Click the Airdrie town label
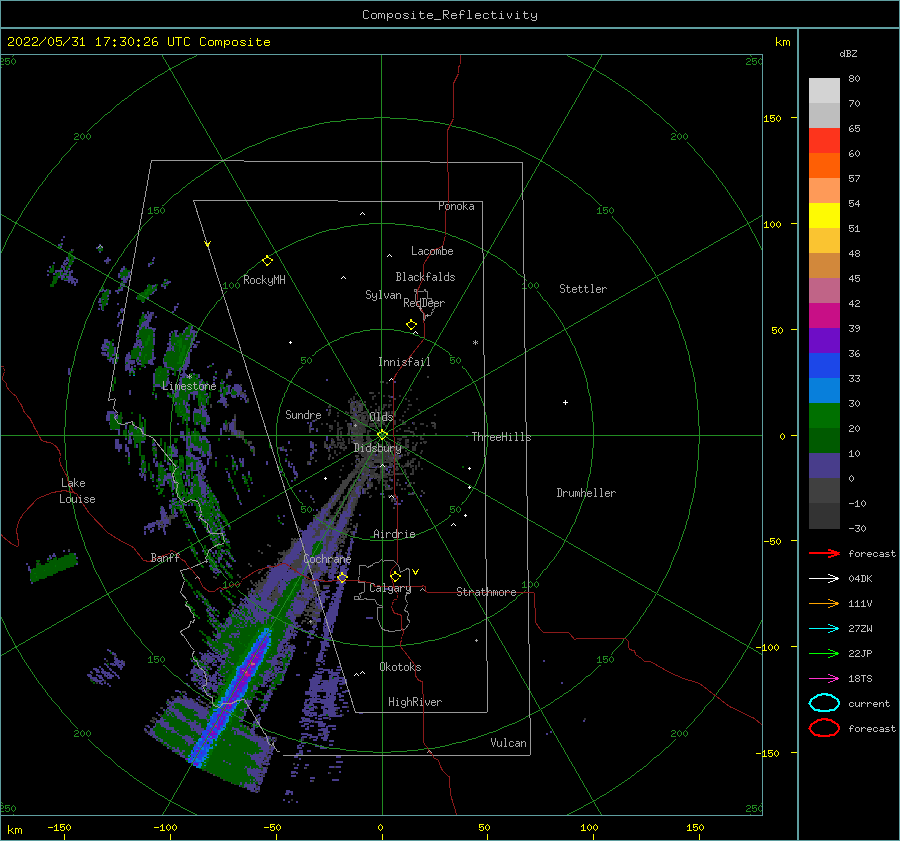 pyautogui.click(x=394, y=534)
